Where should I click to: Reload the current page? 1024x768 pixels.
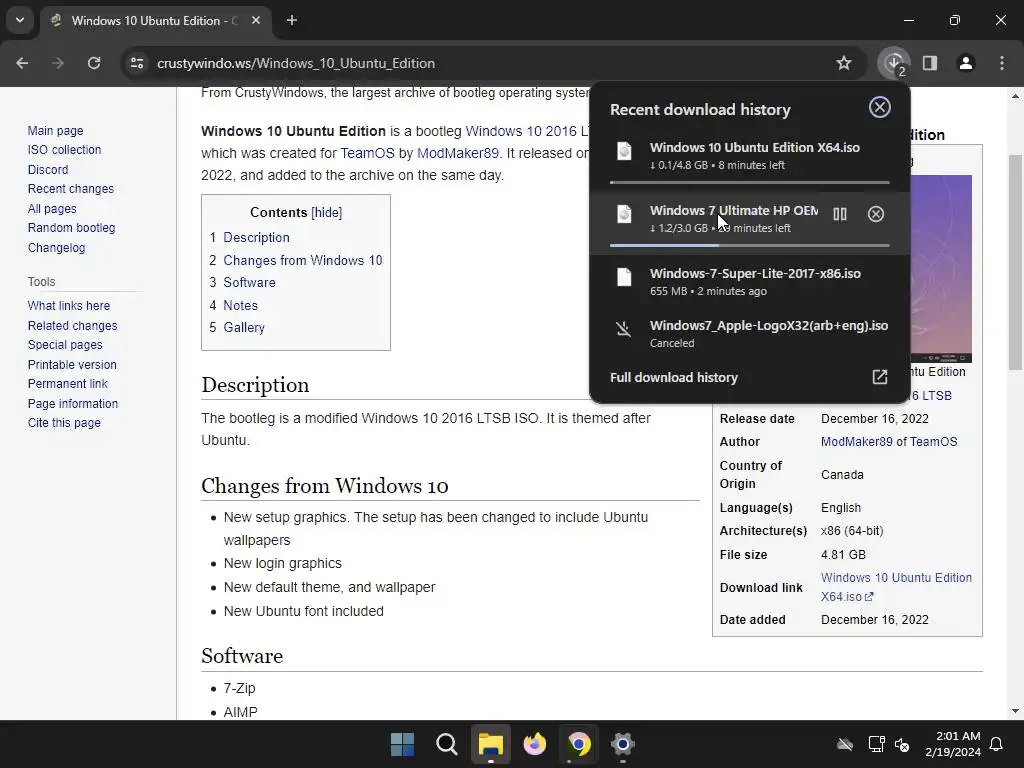[94, 63]
